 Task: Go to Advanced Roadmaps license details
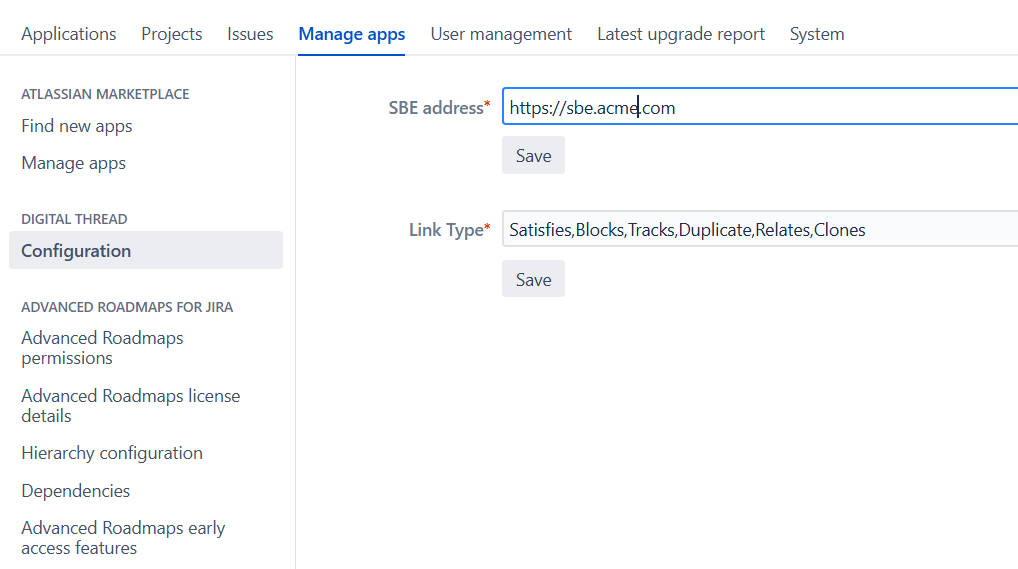[x=130, y=405]
